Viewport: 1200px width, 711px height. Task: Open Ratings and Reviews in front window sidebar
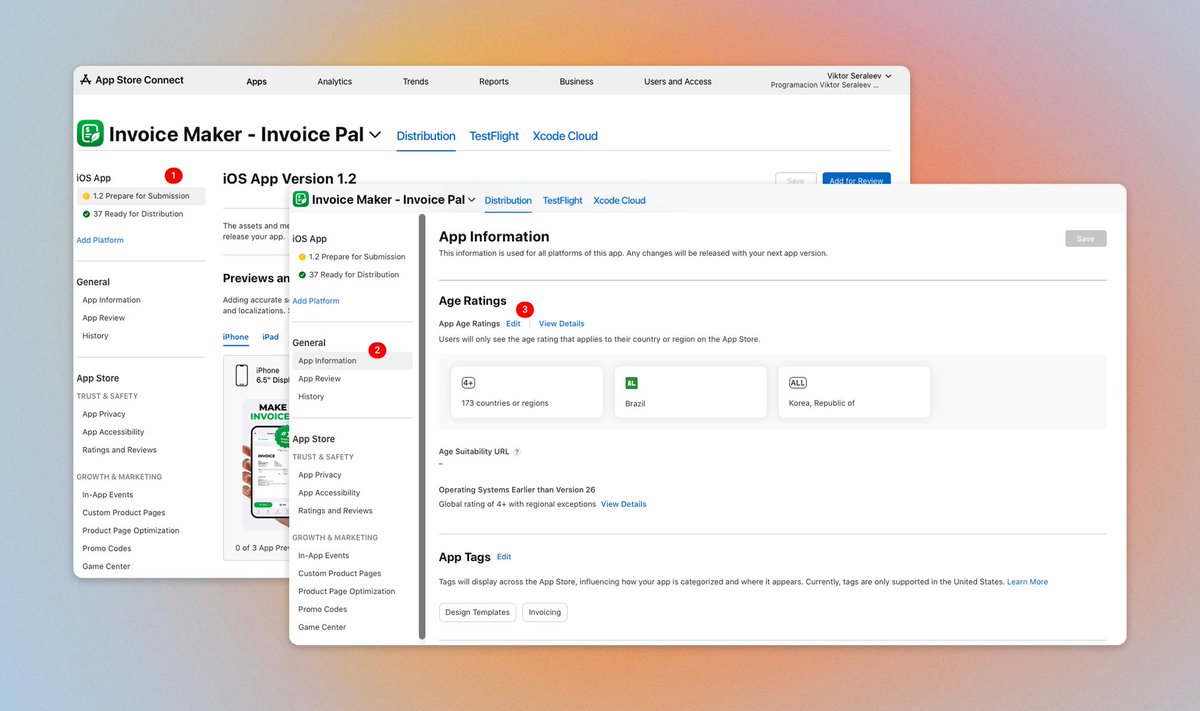point(335,511)
